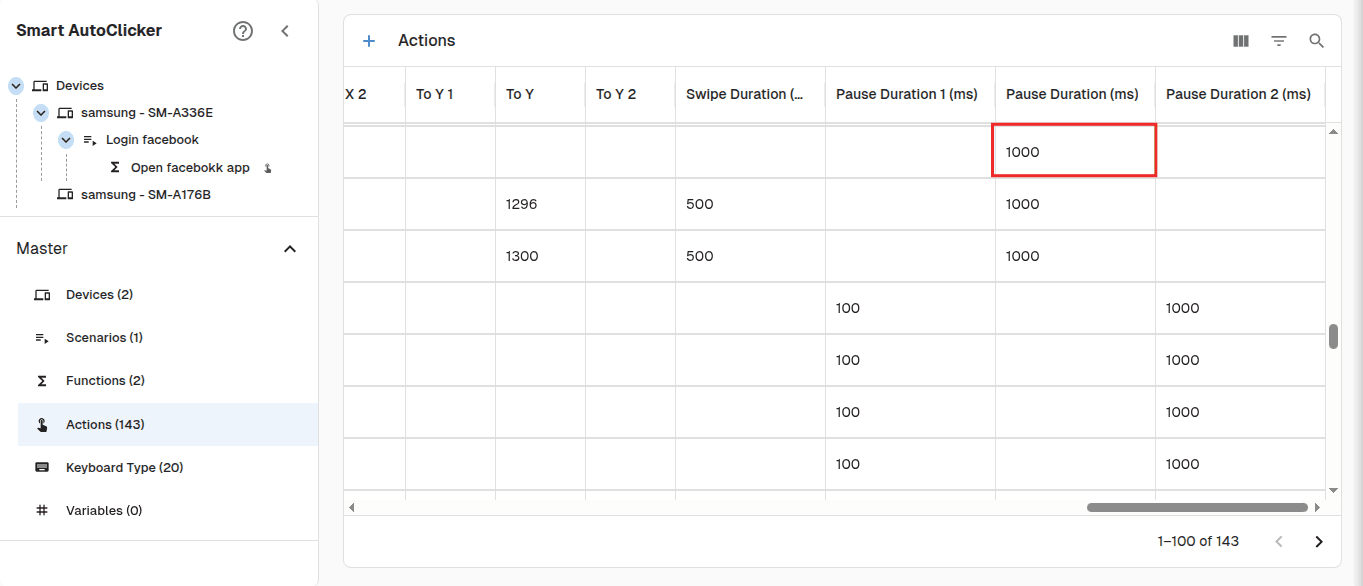
Task: Click the search icon in the Actions header
Action: pyautogui.click(x=1316, y=40)
